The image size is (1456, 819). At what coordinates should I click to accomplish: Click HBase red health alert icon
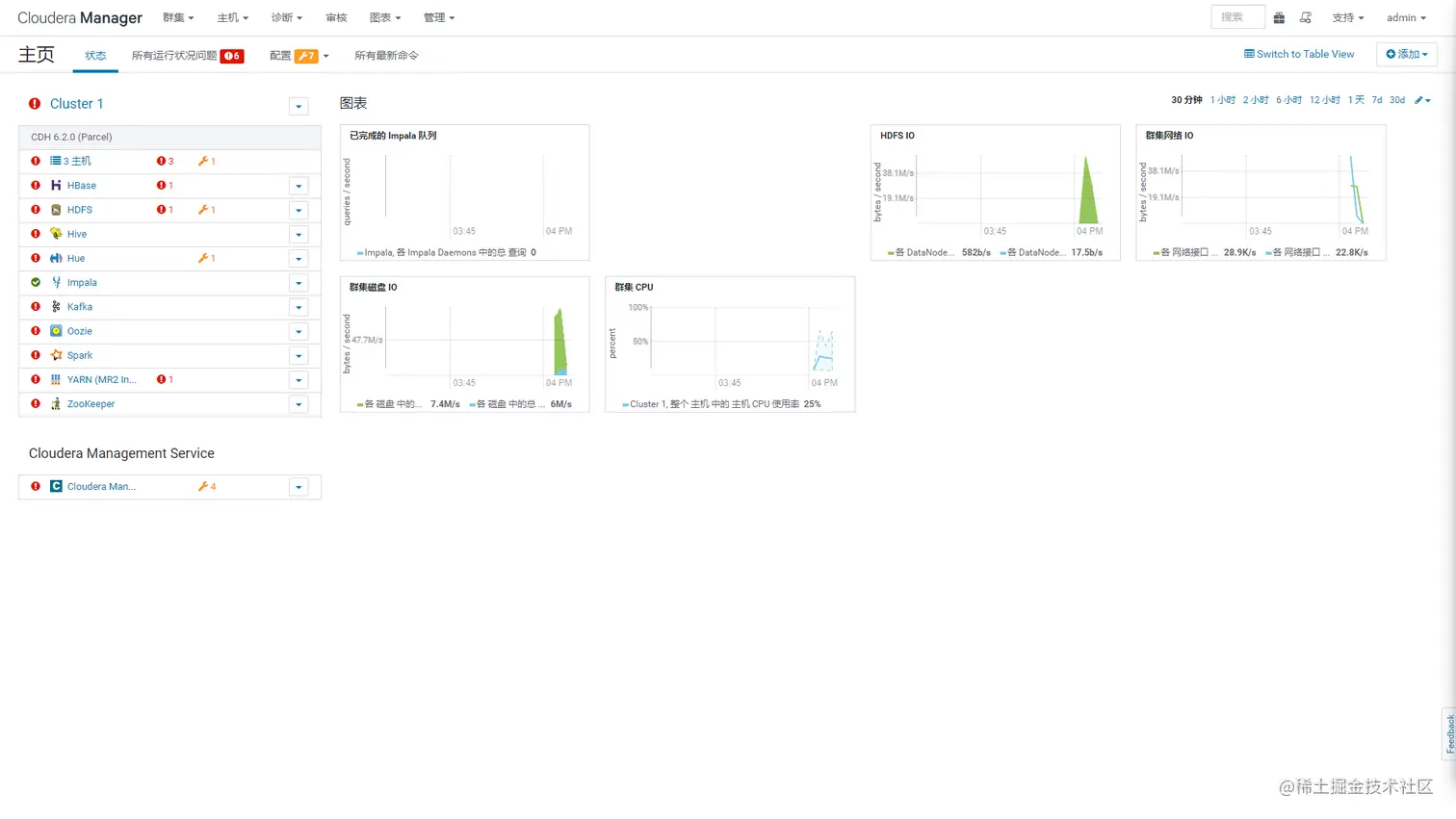(x=36, y=186)
